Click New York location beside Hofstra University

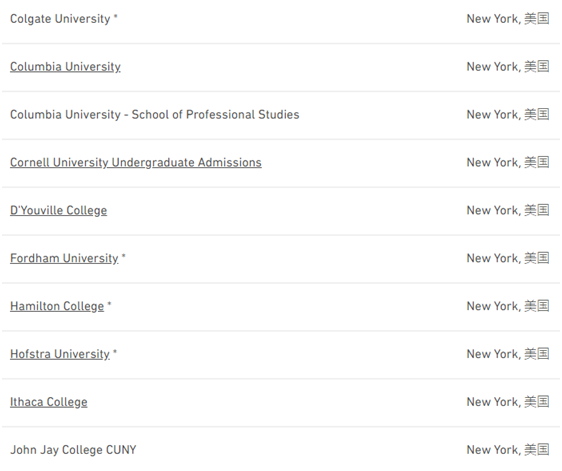click(508, 354)
